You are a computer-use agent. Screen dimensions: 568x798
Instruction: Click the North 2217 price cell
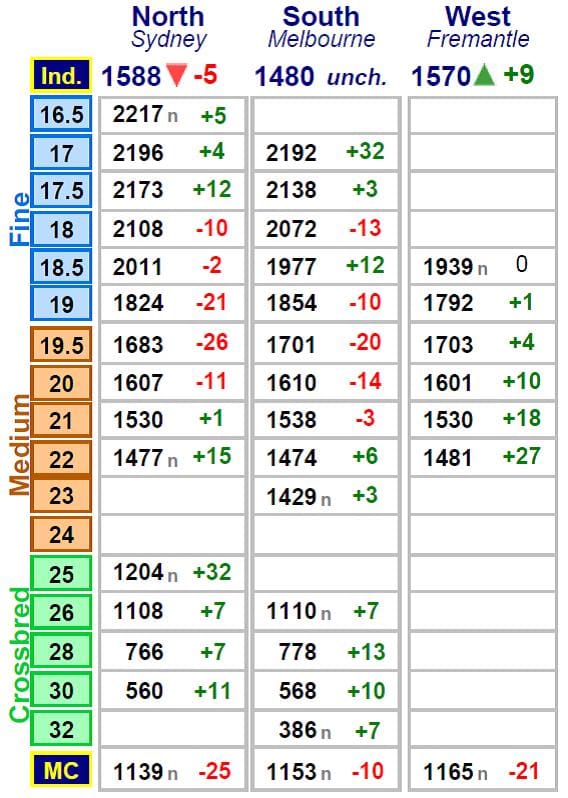click(x=172, y=115)
